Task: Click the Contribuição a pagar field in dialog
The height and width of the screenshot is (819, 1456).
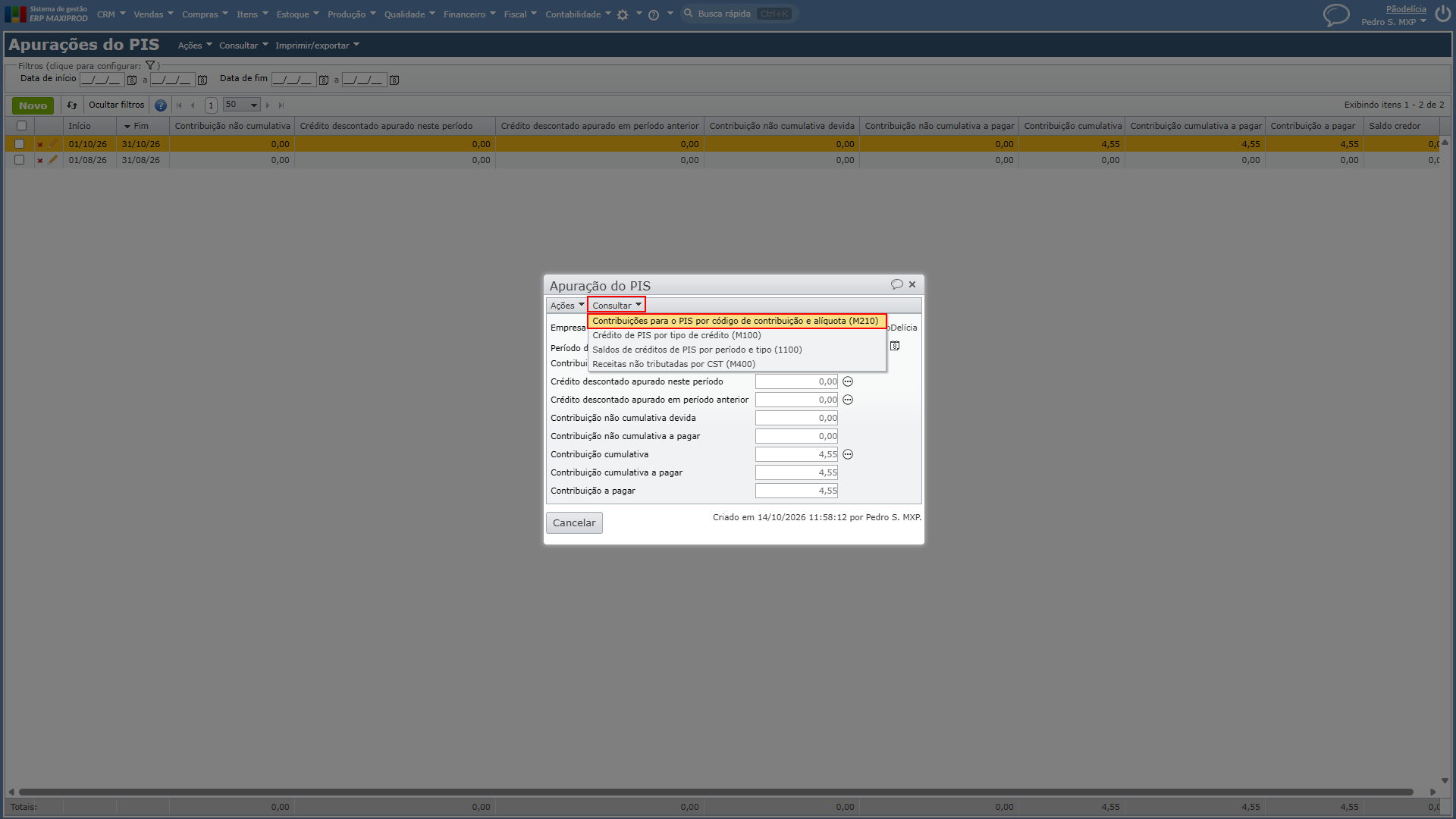Action: pyautogui.click(x=796, y=491)
